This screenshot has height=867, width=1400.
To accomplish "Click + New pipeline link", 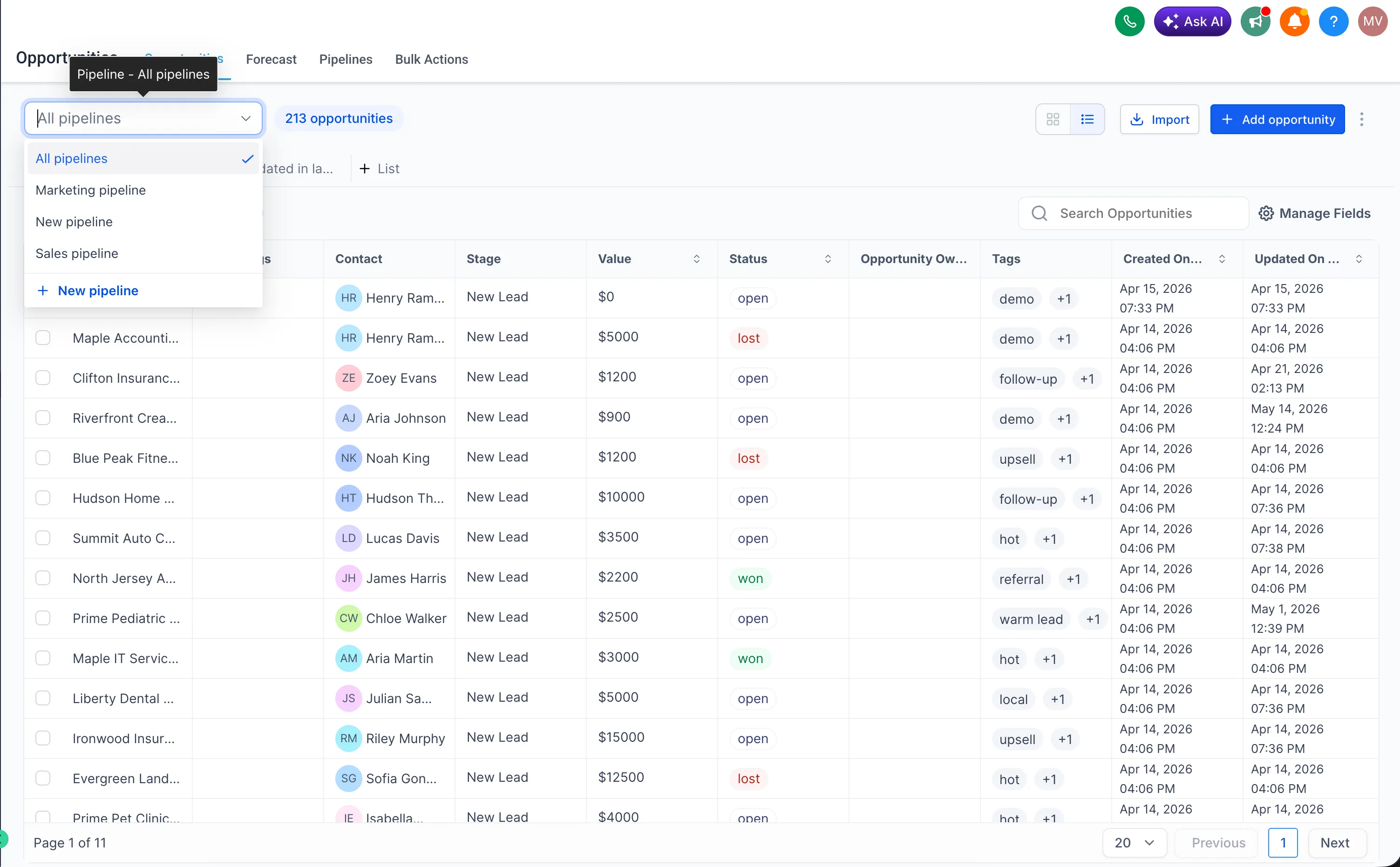I will point(88,291).
